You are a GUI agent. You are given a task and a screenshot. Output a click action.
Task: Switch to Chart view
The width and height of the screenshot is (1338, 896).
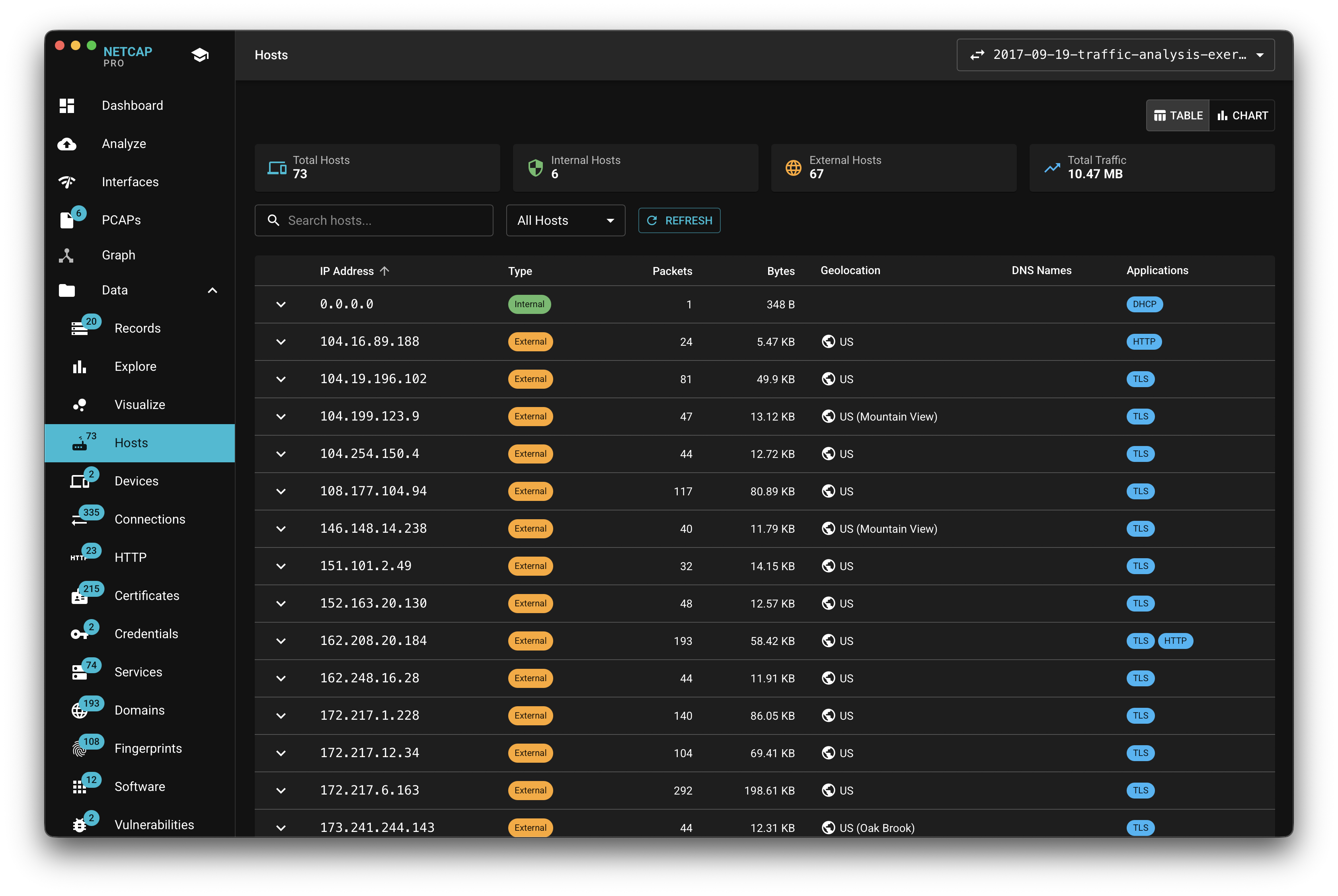[x=1242, y=115]
